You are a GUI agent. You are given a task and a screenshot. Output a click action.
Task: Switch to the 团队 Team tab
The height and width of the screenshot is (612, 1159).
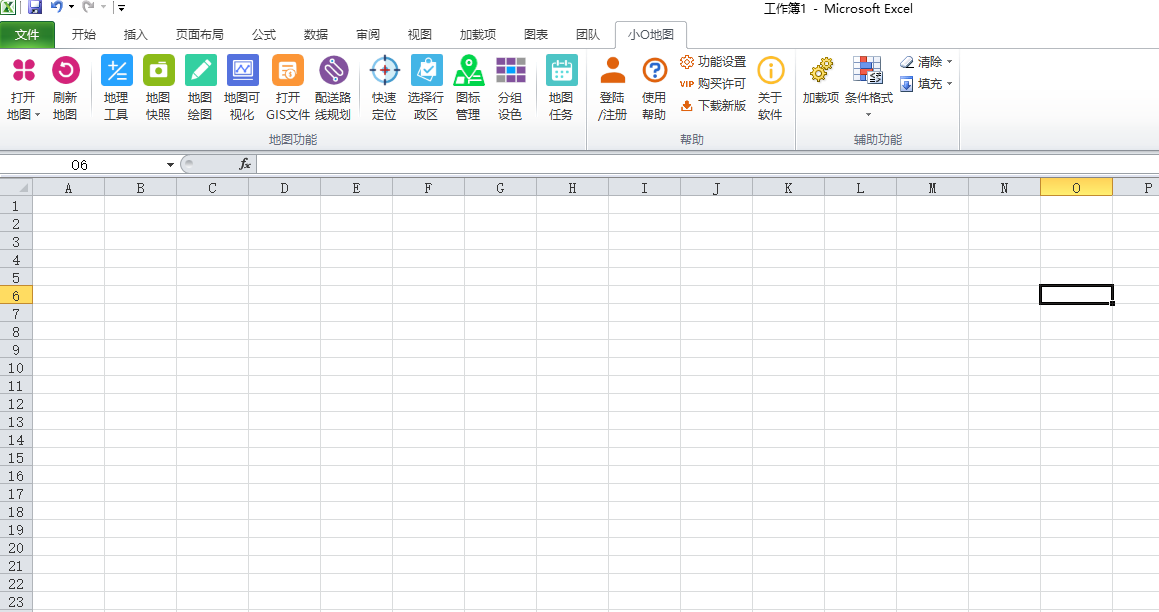point(588,35)
